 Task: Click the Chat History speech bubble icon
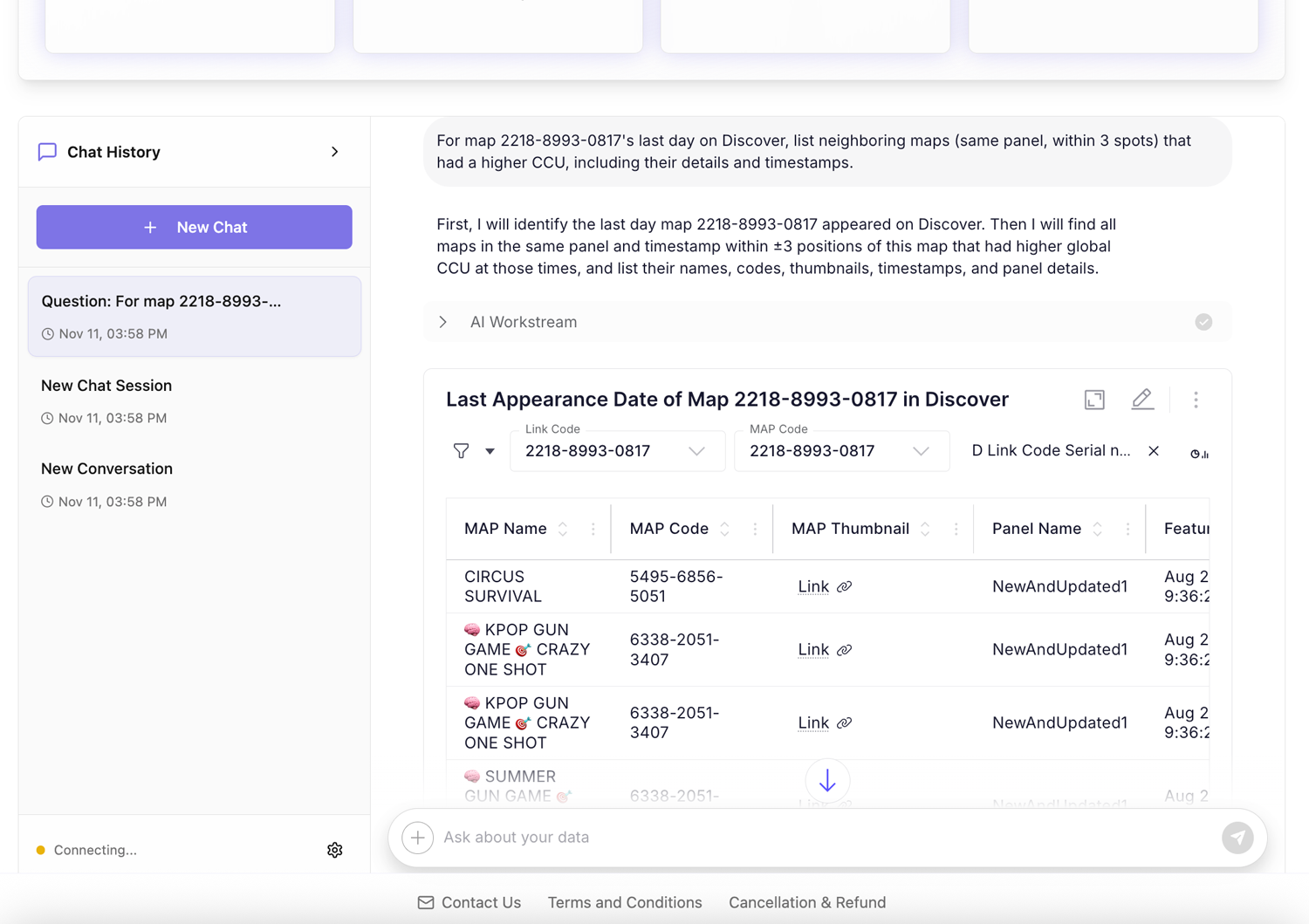coord(47,152)
